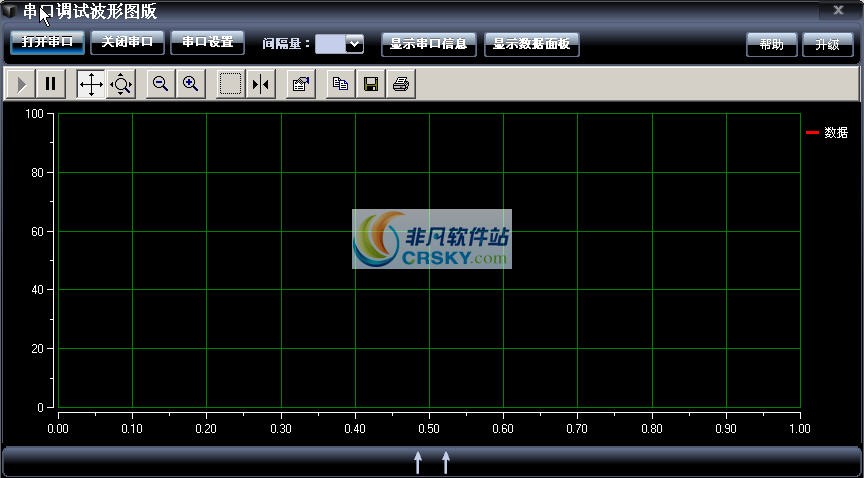Expand the 间隔量 dropdown arrow
The image size is (864, 478).
click(x=355, y=44)
